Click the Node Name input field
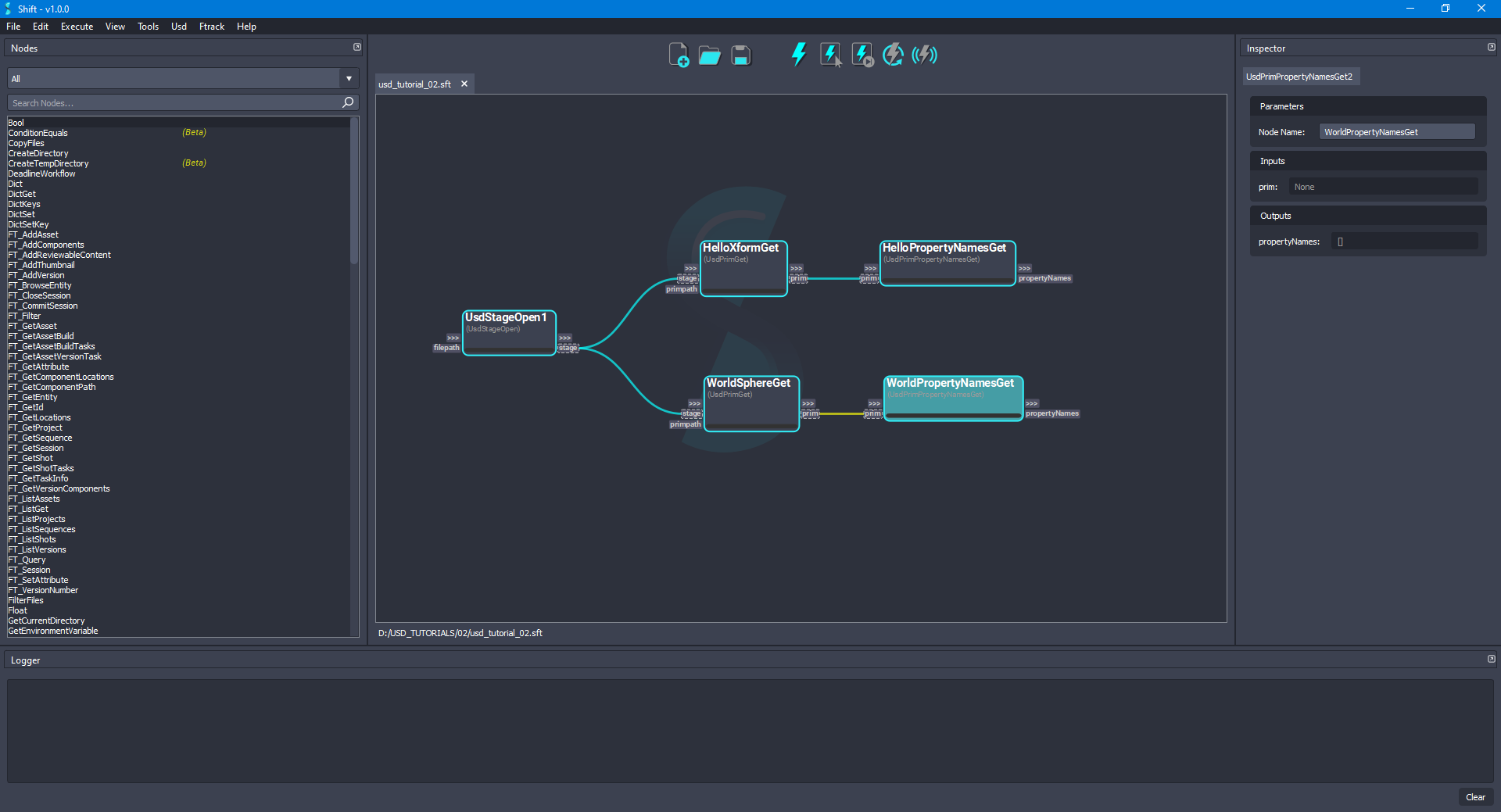This screenshot has width=1501, height=812. tap(1396, 131)
